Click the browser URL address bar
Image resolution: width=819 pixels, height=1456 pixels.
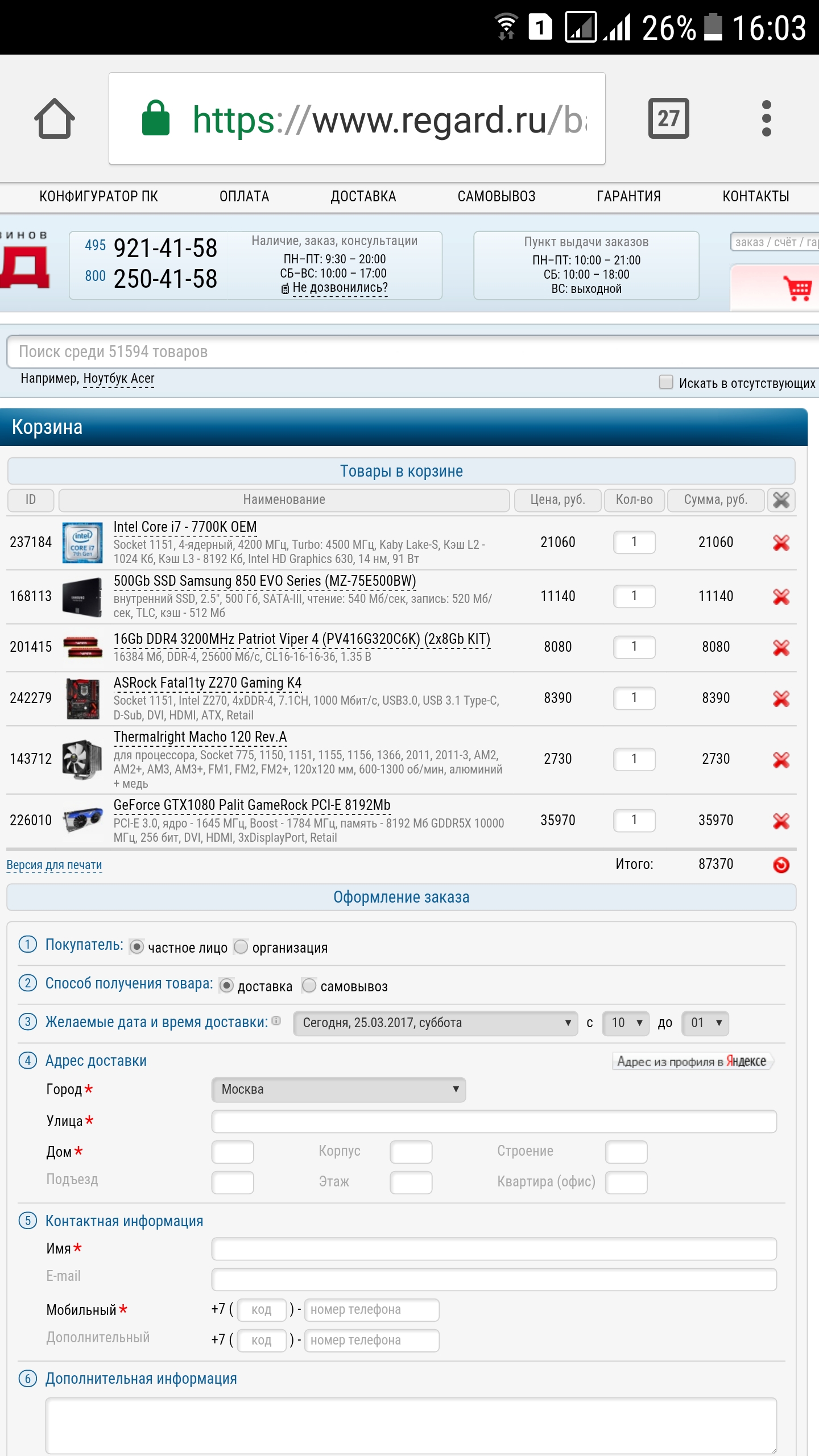(x=357, y=118)
